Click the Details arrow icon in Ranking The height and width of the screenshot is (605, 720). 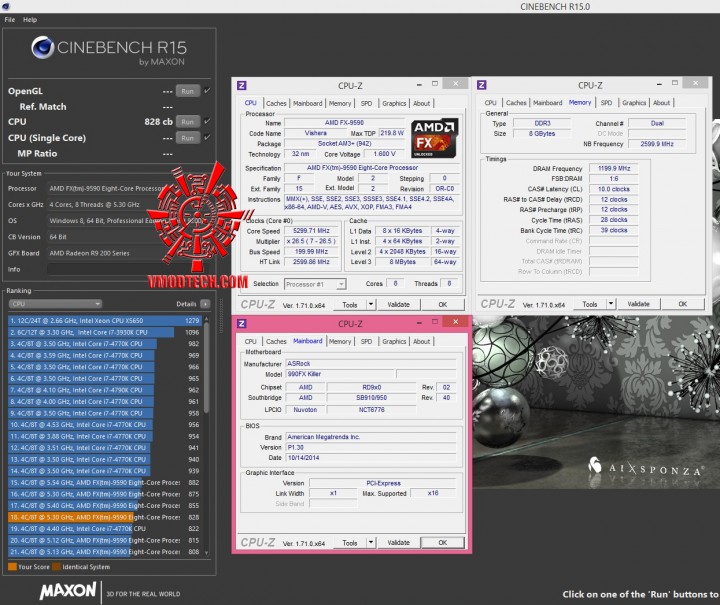[x=205, y=304]
